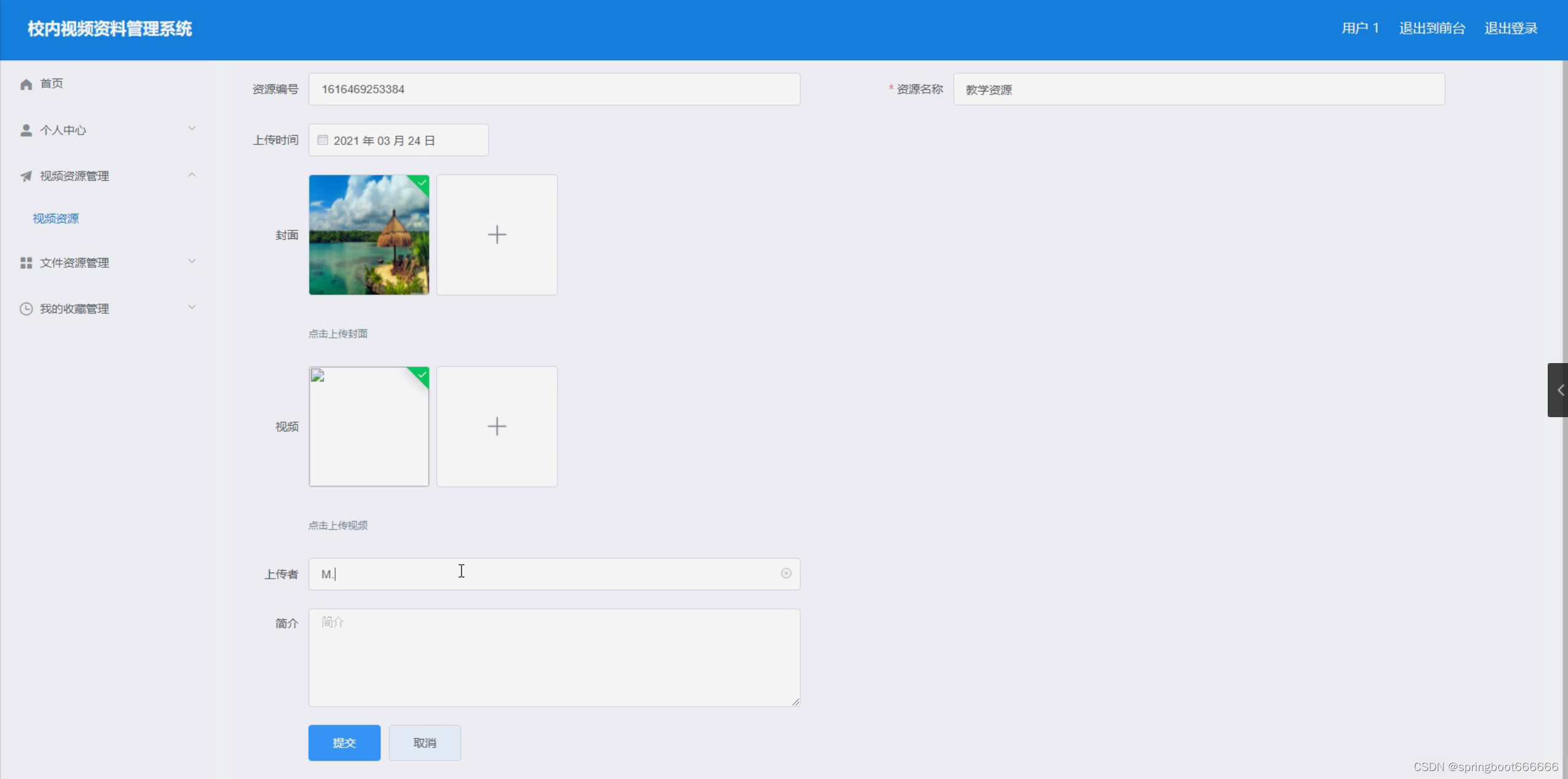Expand the 个人中心 menu chevron
1568x779 pixels.
(x=192, y=128)
